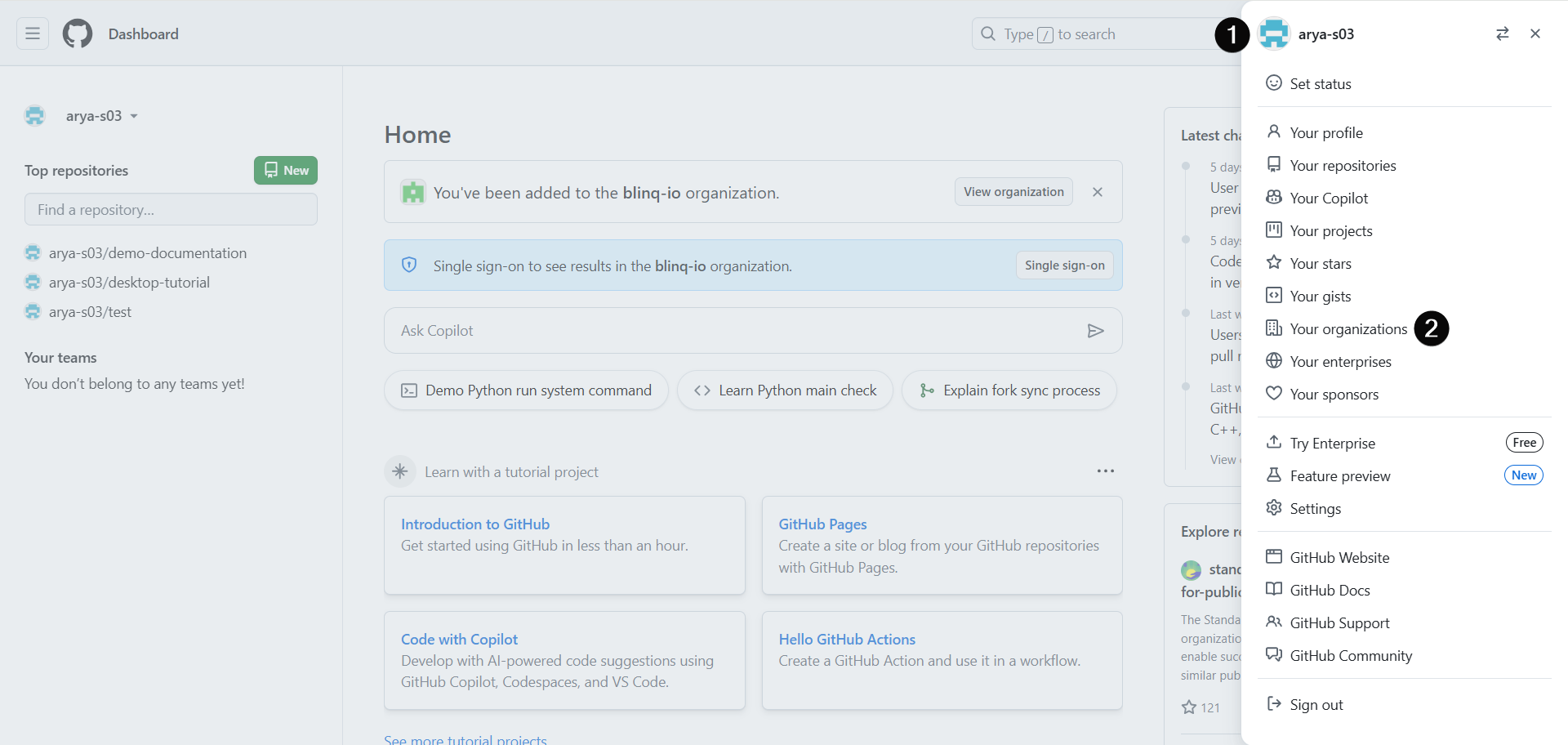Open tutorial project options via ellipsis
This screenshot has width=1568, height=745.
coord(1106,471)
